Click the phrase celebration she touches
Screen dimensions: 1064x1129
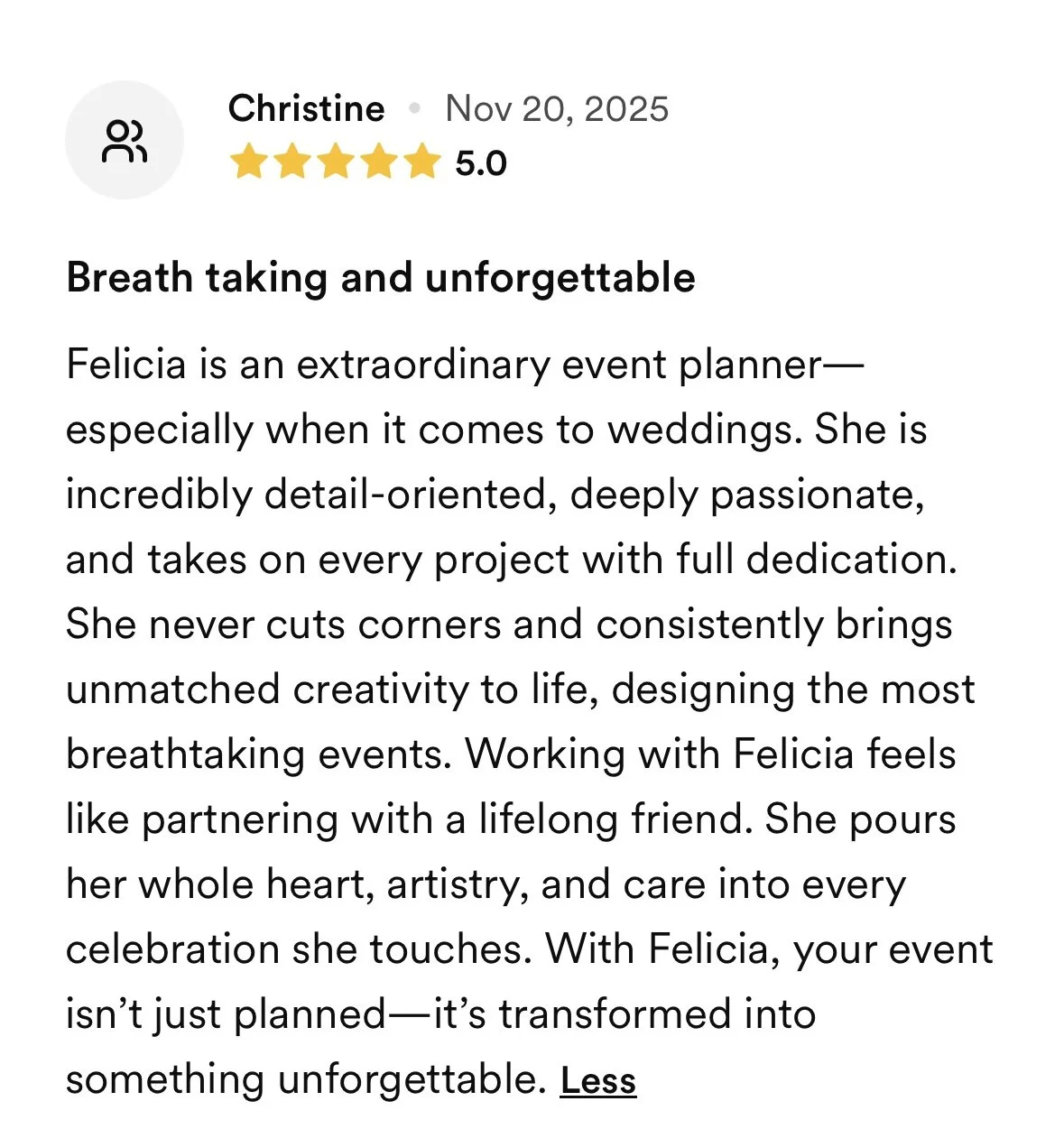(299, 950)
